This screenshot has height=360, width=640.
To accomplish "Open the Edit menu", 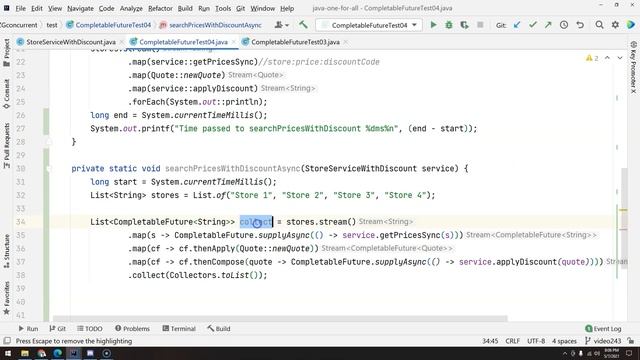I will click(37, 8).
